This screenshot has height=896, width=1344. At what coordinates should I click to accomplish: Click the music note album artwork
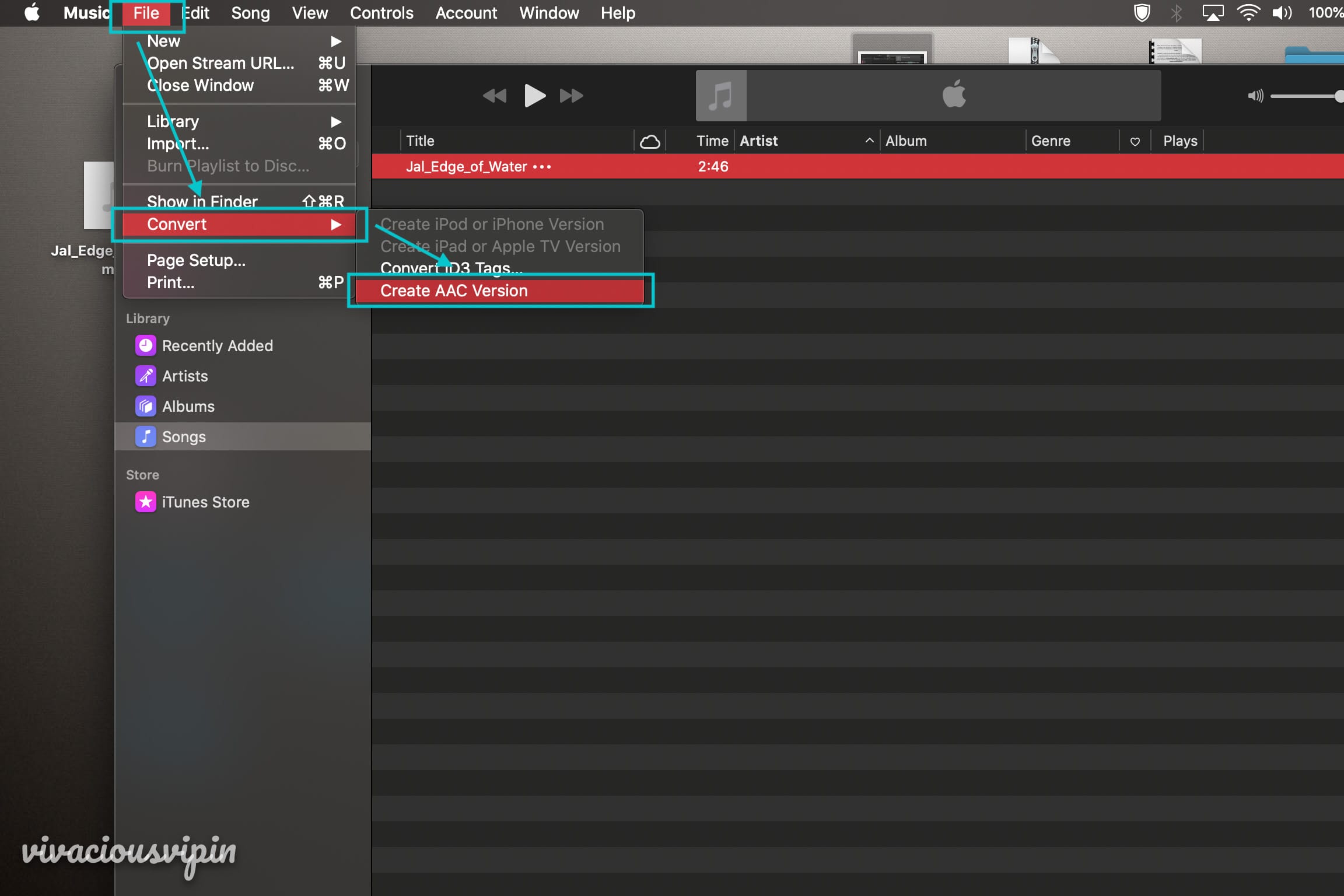tap(721, 96)
